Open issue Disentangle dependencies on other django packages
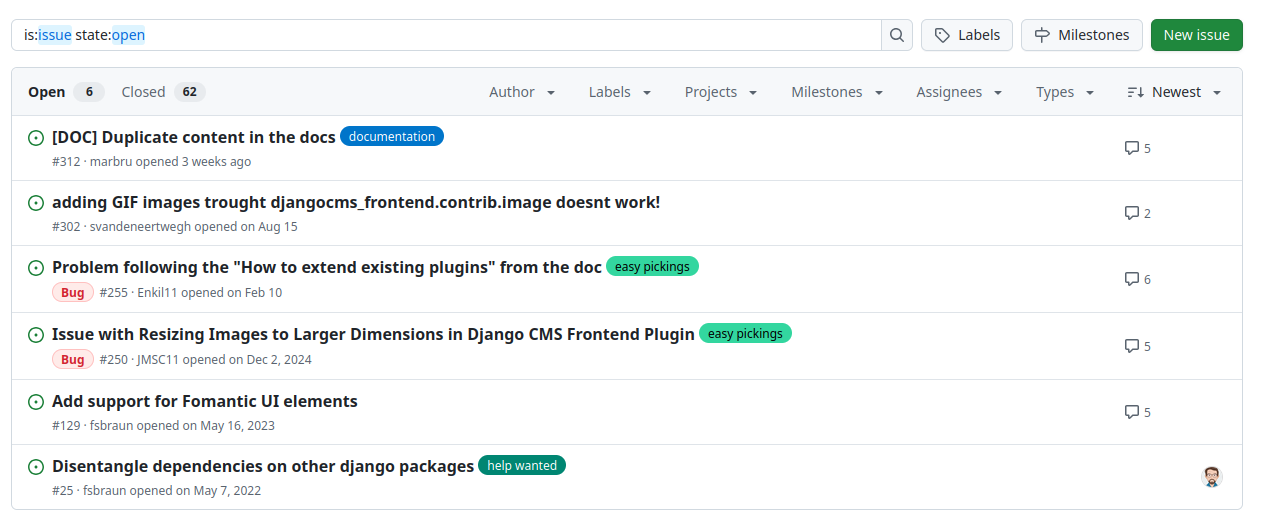The height and width of the screenshot is (520, 1280). pos(263,466)
